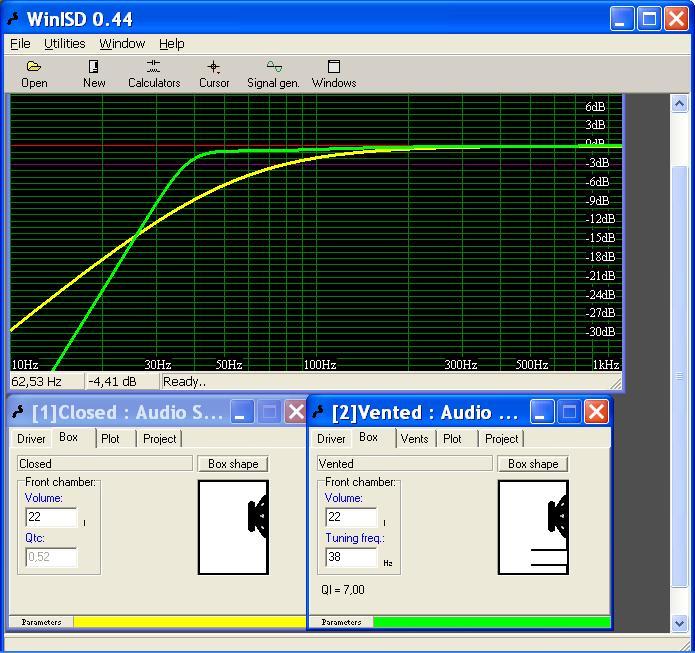Click the Vented box type field
The width and height of the screenshot is (695, 653).
[x=405, y=463]
